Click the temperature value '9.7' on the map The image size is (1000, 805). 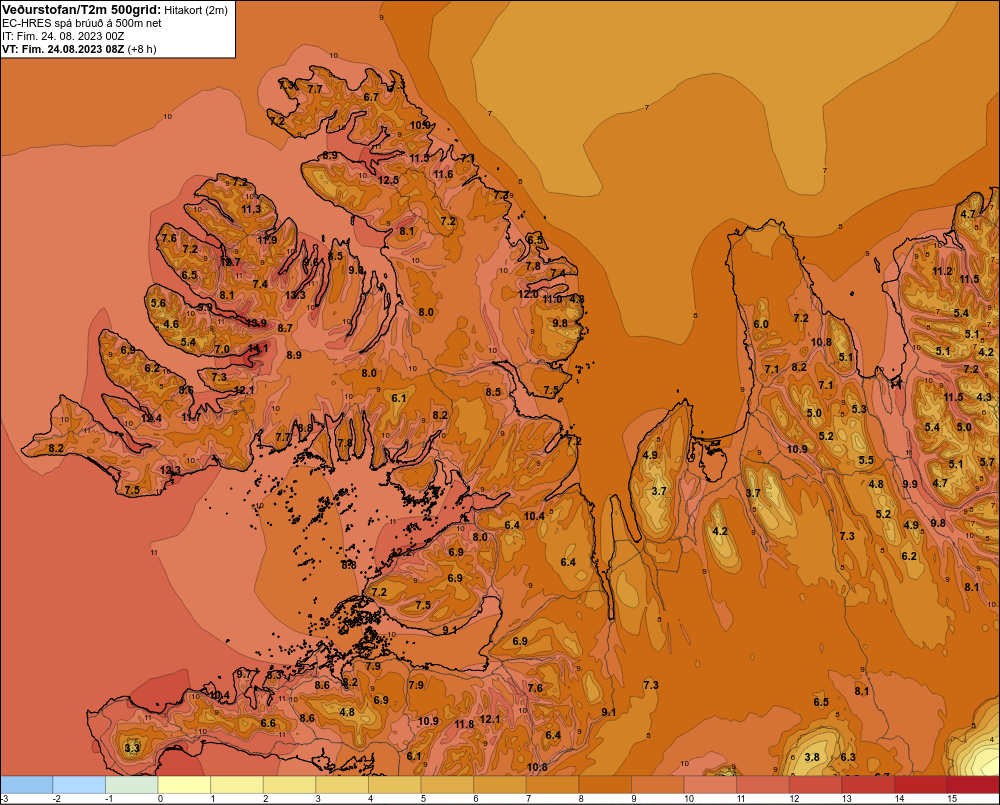click(244, 674)
